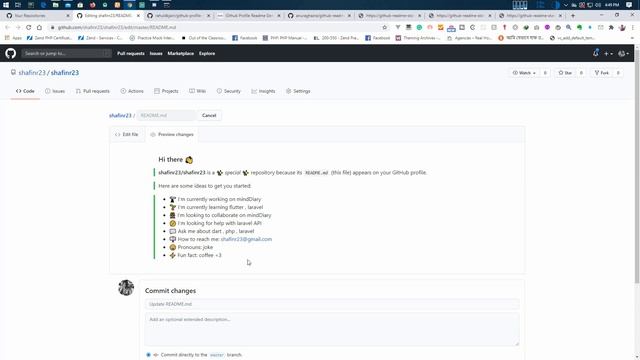Open the bold shafinr23 repository name link

coord(64,73)
